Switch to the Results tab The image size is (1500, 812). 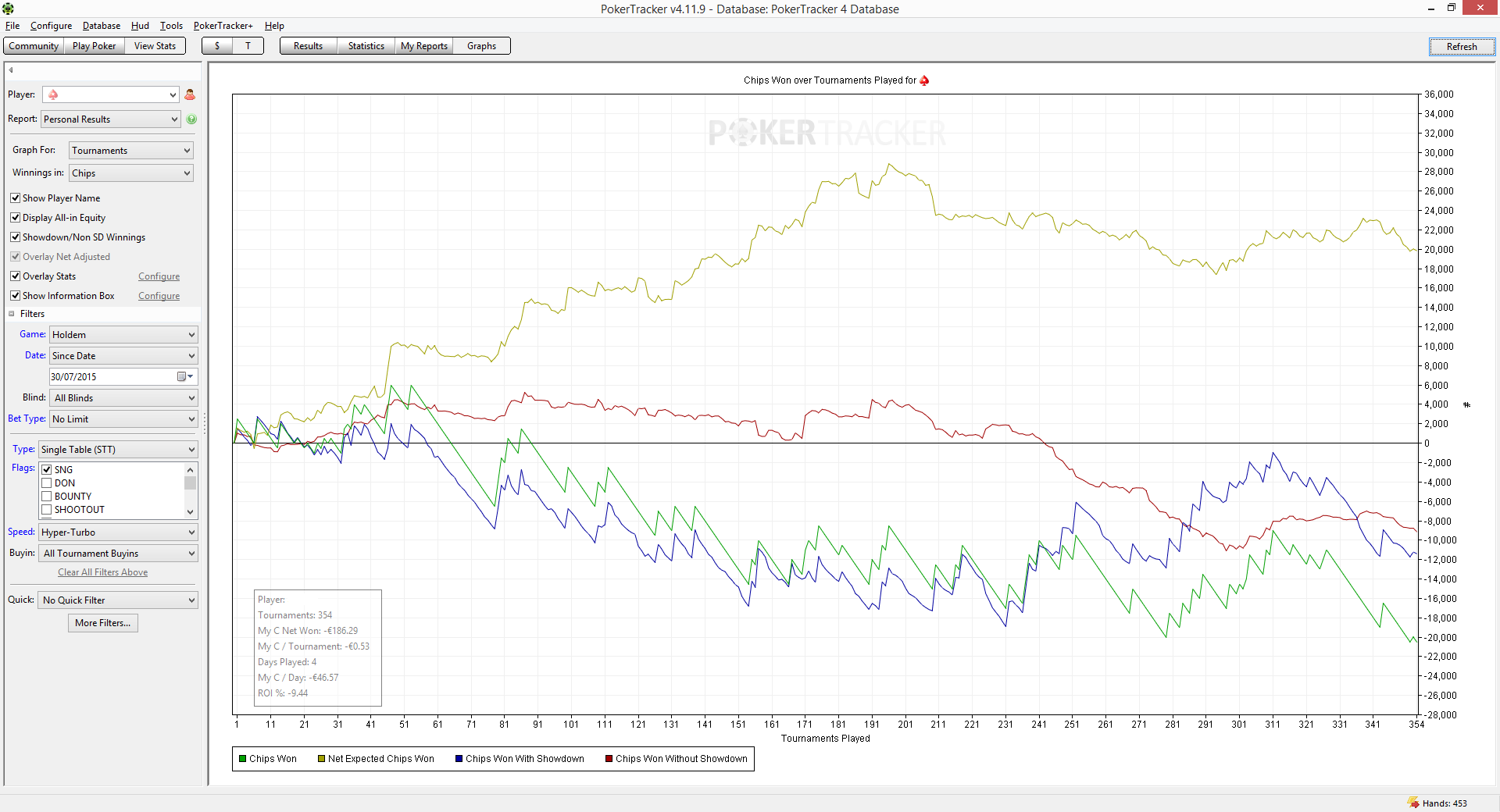308,46
